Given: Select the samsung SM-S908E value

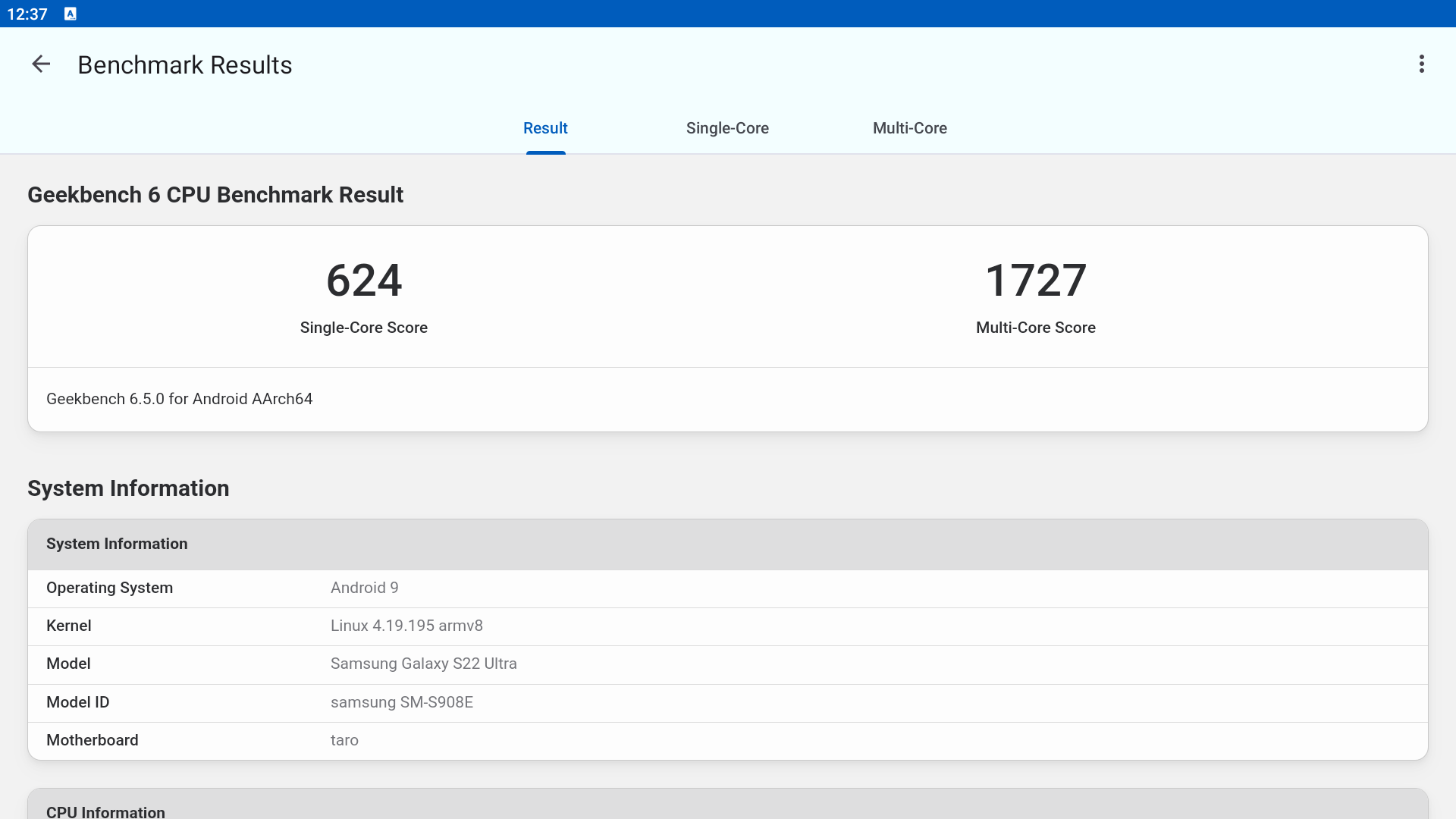Looking at the screenshot, I should point(402,702).
